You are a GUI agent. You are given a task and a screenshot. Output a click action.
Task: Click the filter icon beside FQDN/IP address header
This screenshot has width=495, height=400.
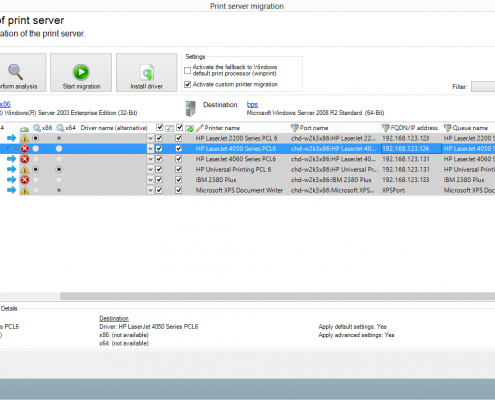(386, 128)
